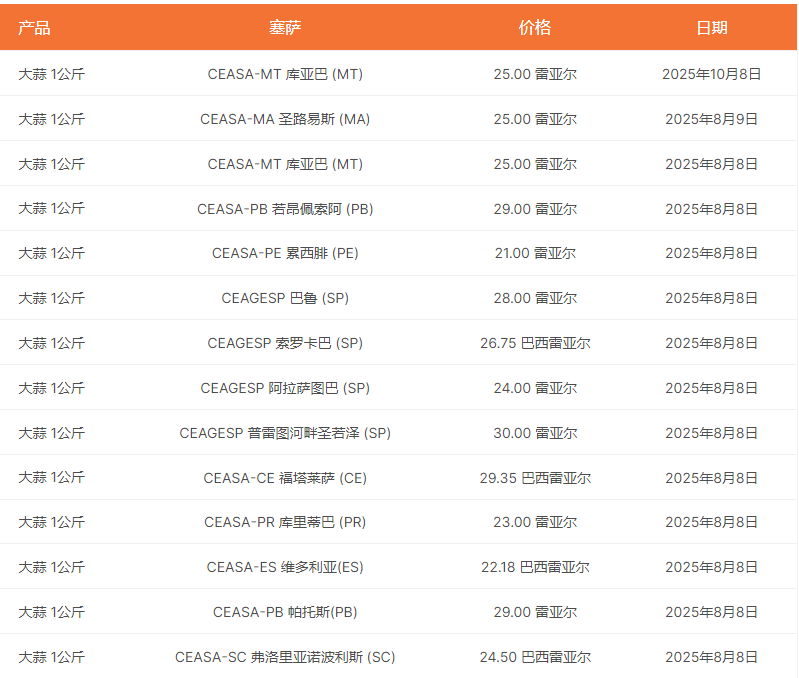Click CEAGESP 普雷图河畔圣若泽 (SP) market name

click(x=285, y=433)
